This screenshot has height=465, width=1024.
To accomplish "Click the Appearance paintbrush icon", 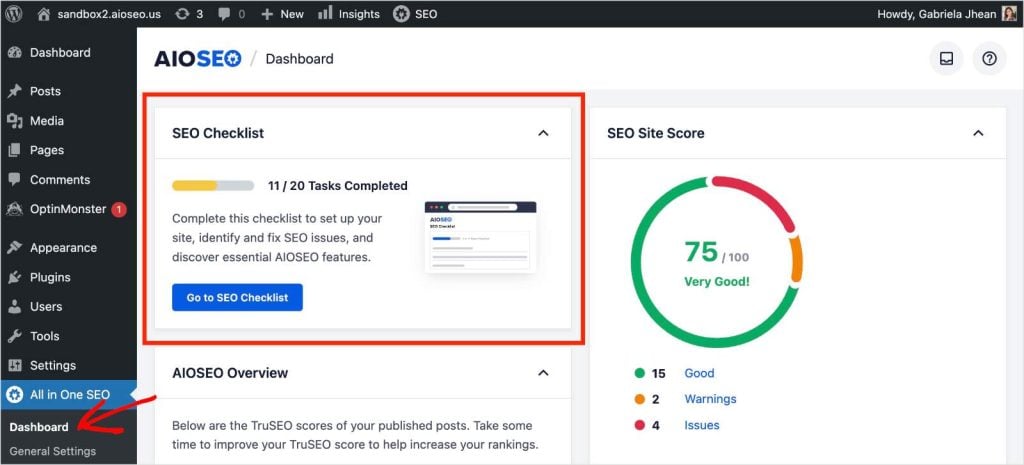I will point(15,248).
